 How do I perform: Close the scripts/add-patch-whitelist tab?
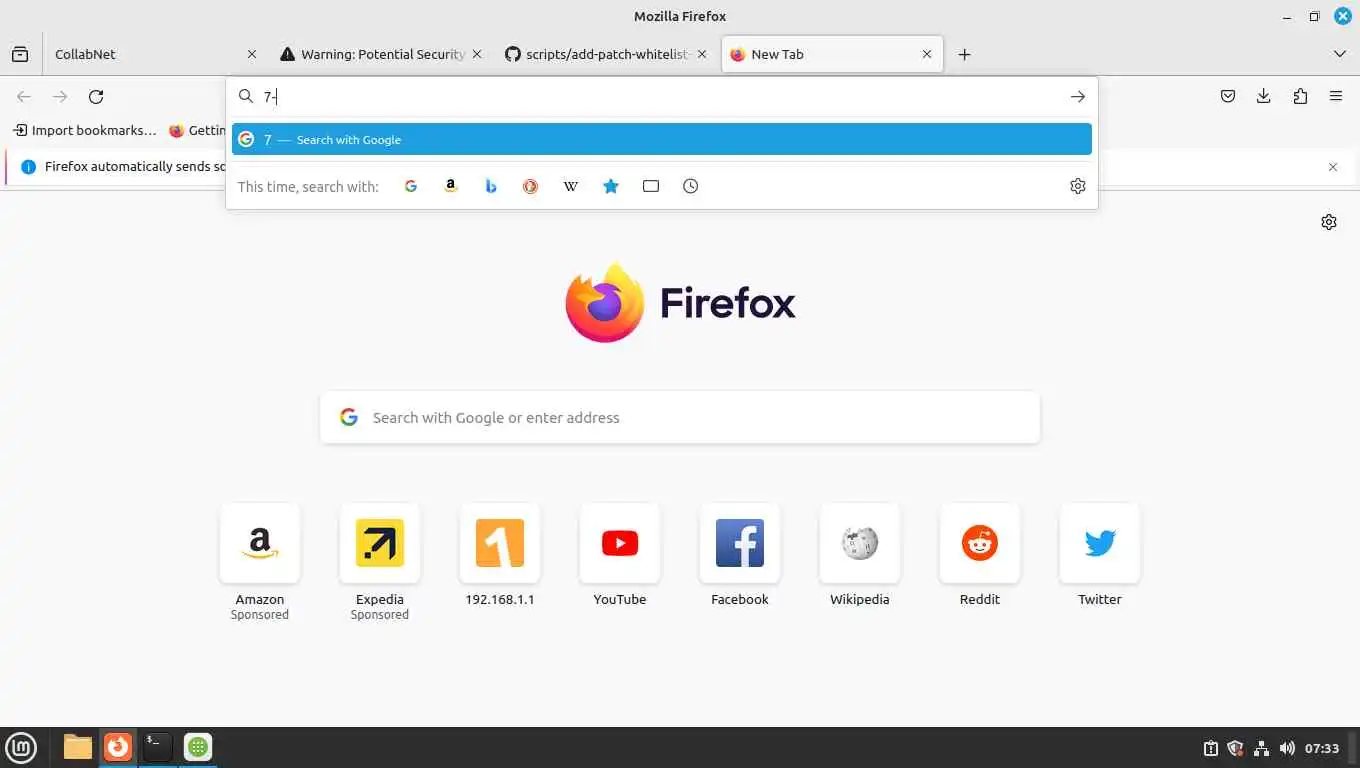(x=702, y=54)
